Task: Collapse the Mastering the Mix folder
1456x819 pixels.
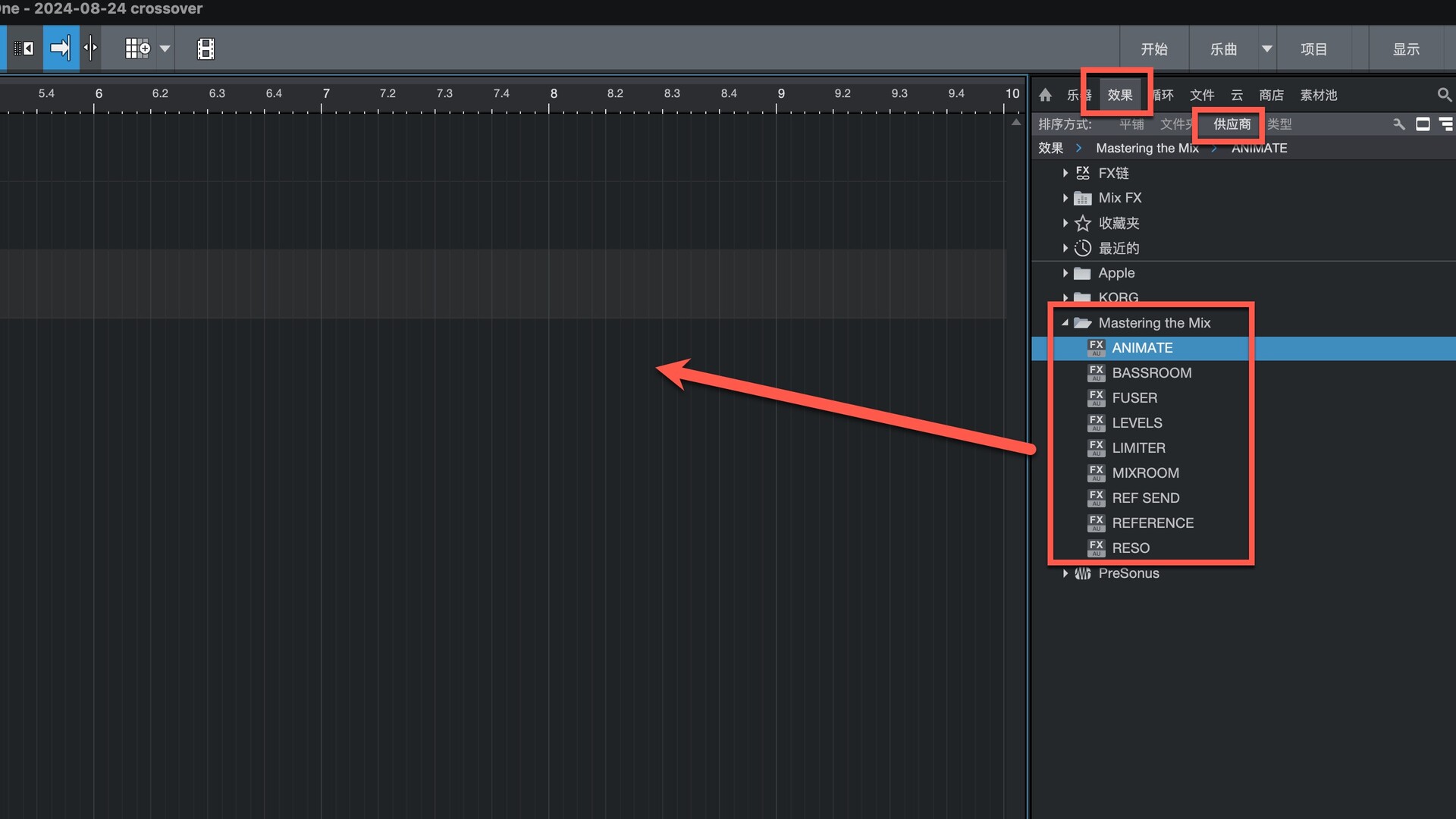Action: 1065,323
